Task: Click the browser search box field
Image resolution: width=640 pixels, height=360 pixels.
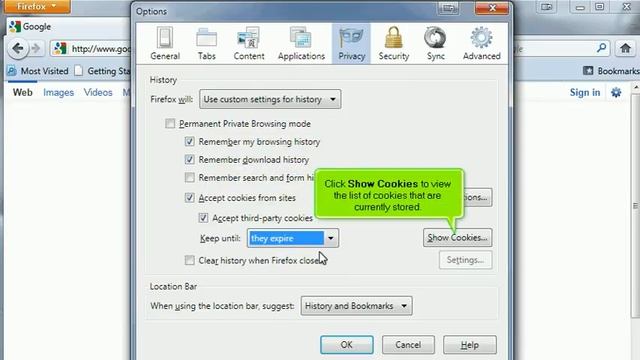Action: pyautogui.click(x=561, y=49)
